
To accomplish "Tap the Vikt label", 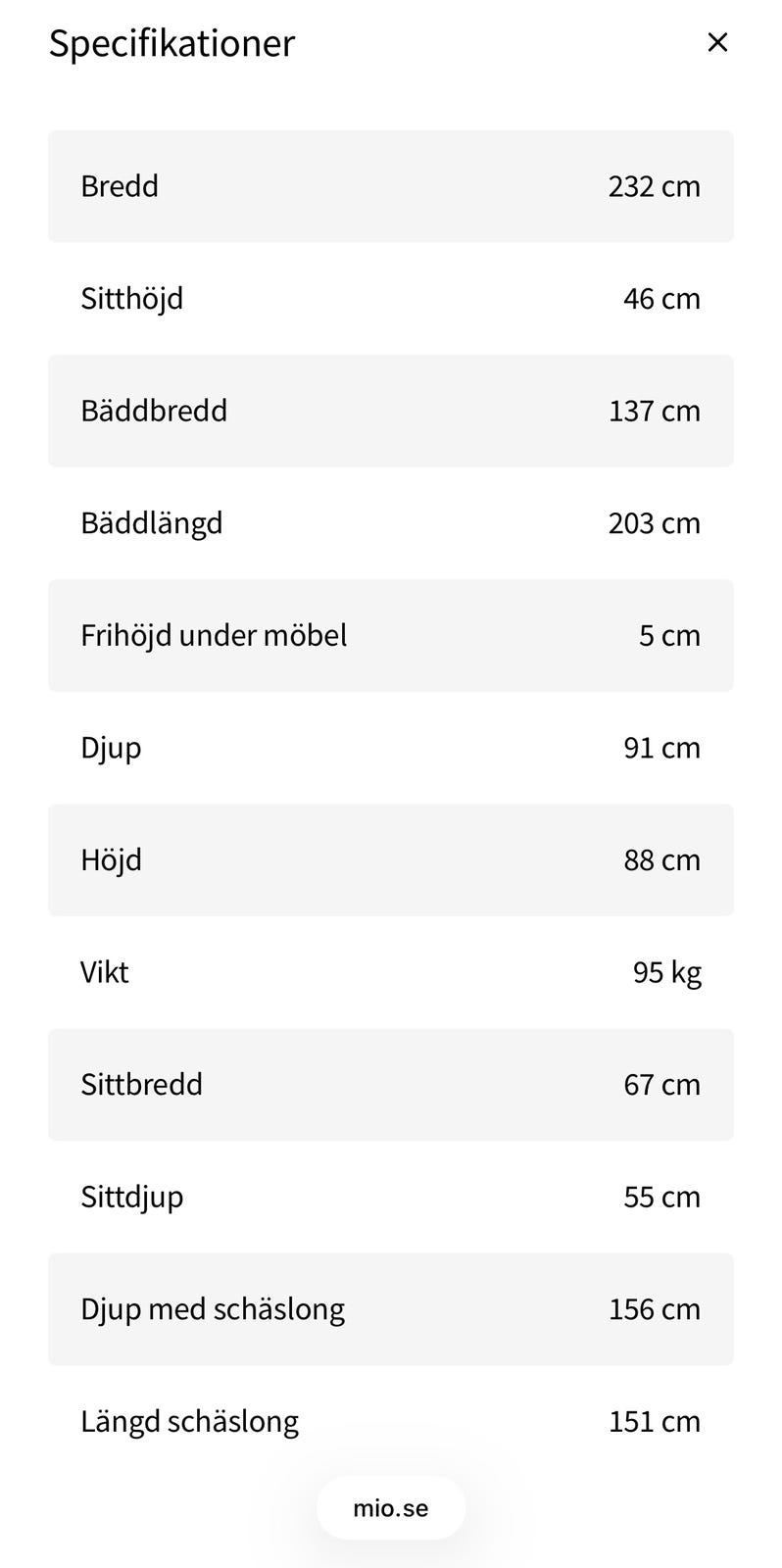I will coord(105,972).
